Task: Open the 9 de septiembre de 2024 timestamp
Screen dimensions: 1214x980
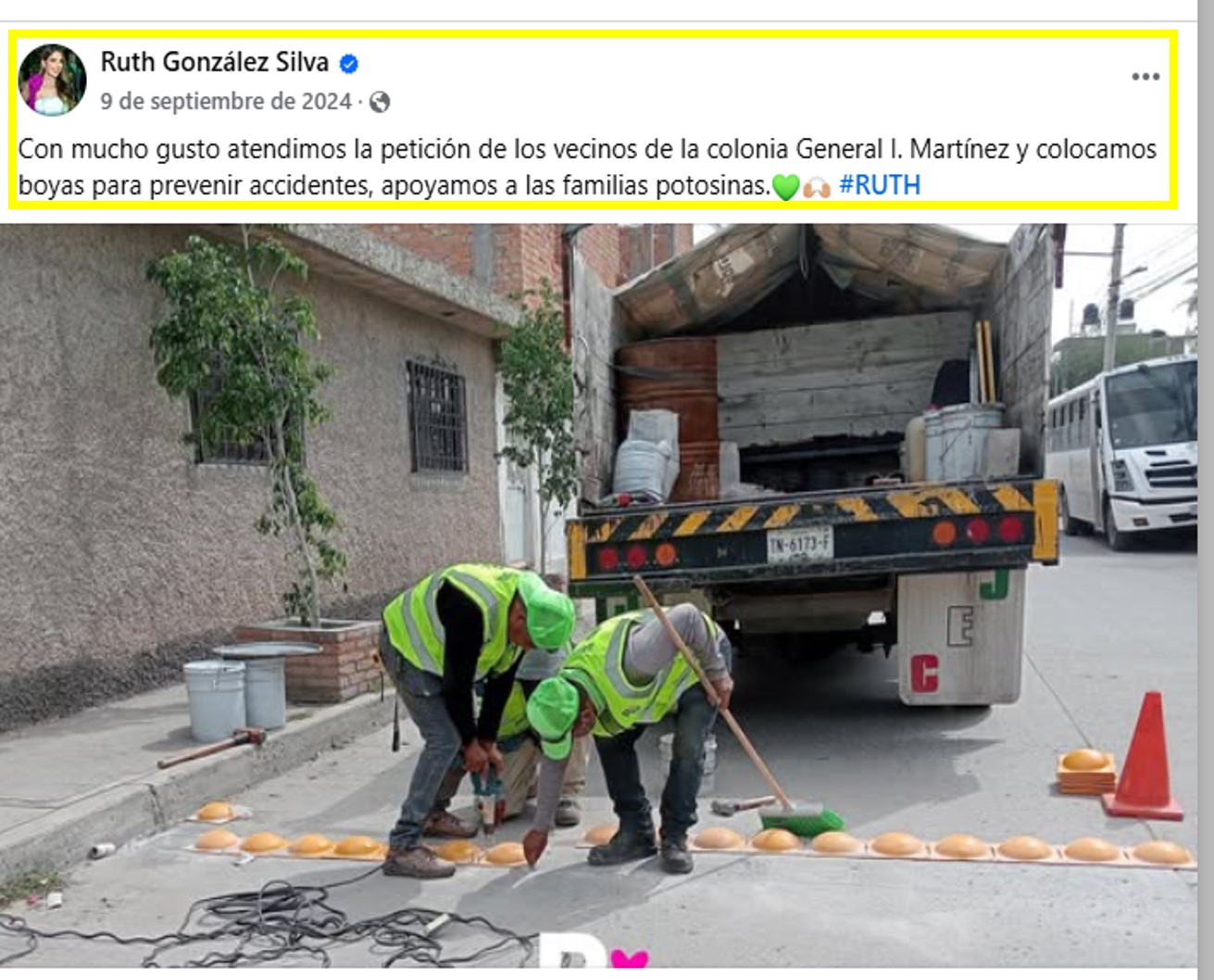Action: point(226,102)
